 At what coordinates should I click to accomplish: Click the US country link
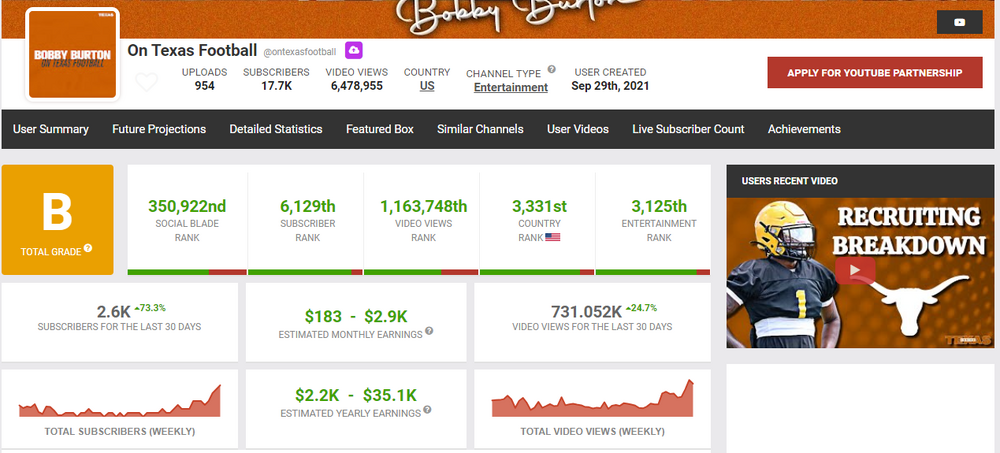[x=427, y=87]
